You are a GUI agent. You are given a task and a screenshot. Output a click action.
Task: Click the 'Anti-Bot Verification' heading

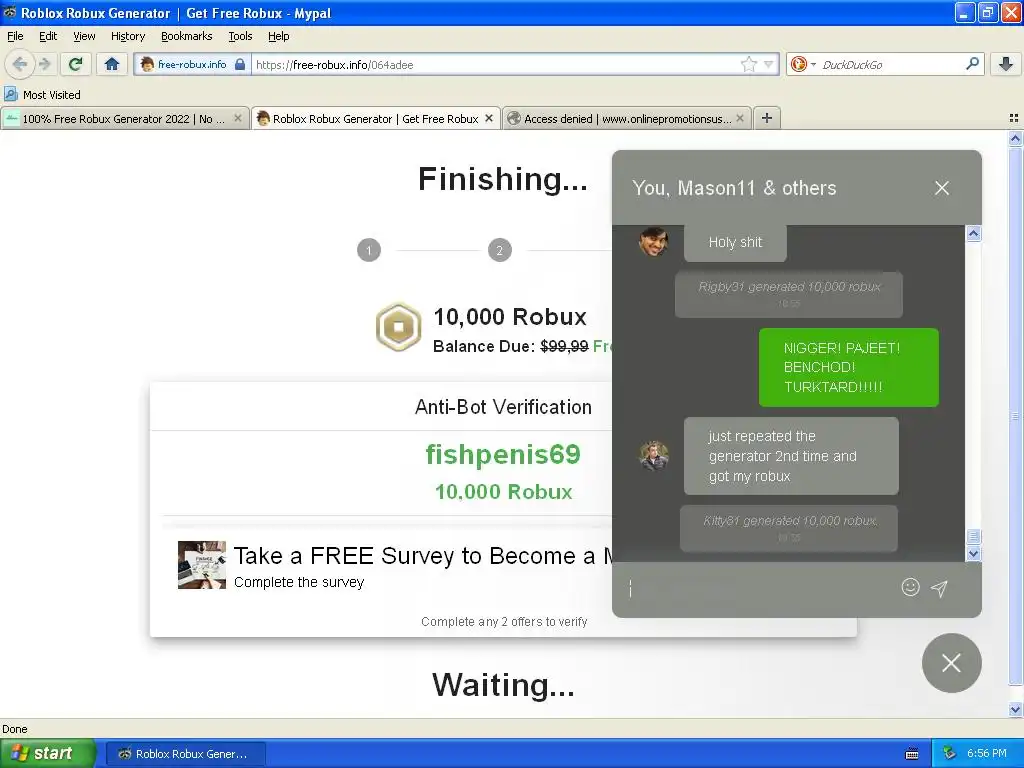[x=503, y=407]
